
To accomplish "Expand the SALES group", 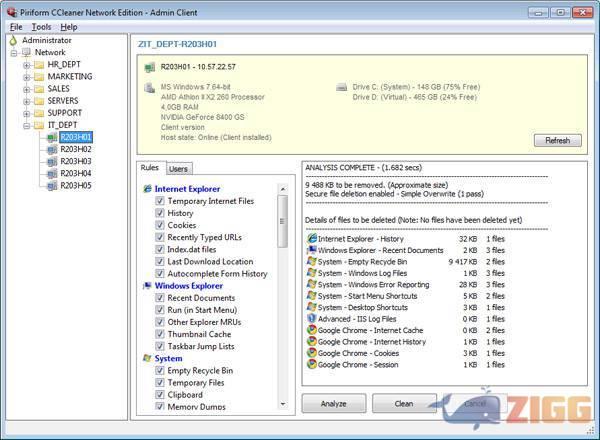I will (x=26, y=90).
